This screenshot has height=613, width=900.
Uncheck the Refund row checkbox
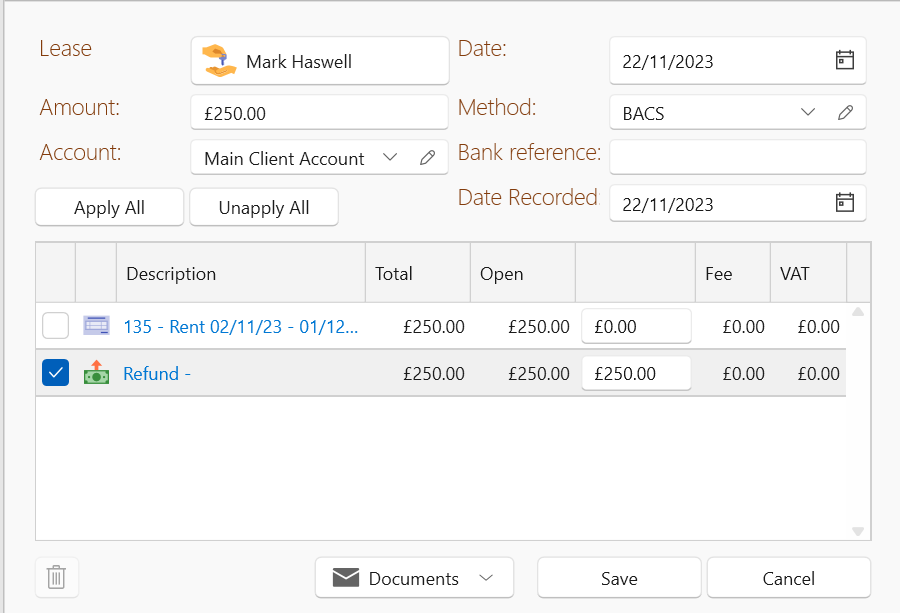coord(56,374)
